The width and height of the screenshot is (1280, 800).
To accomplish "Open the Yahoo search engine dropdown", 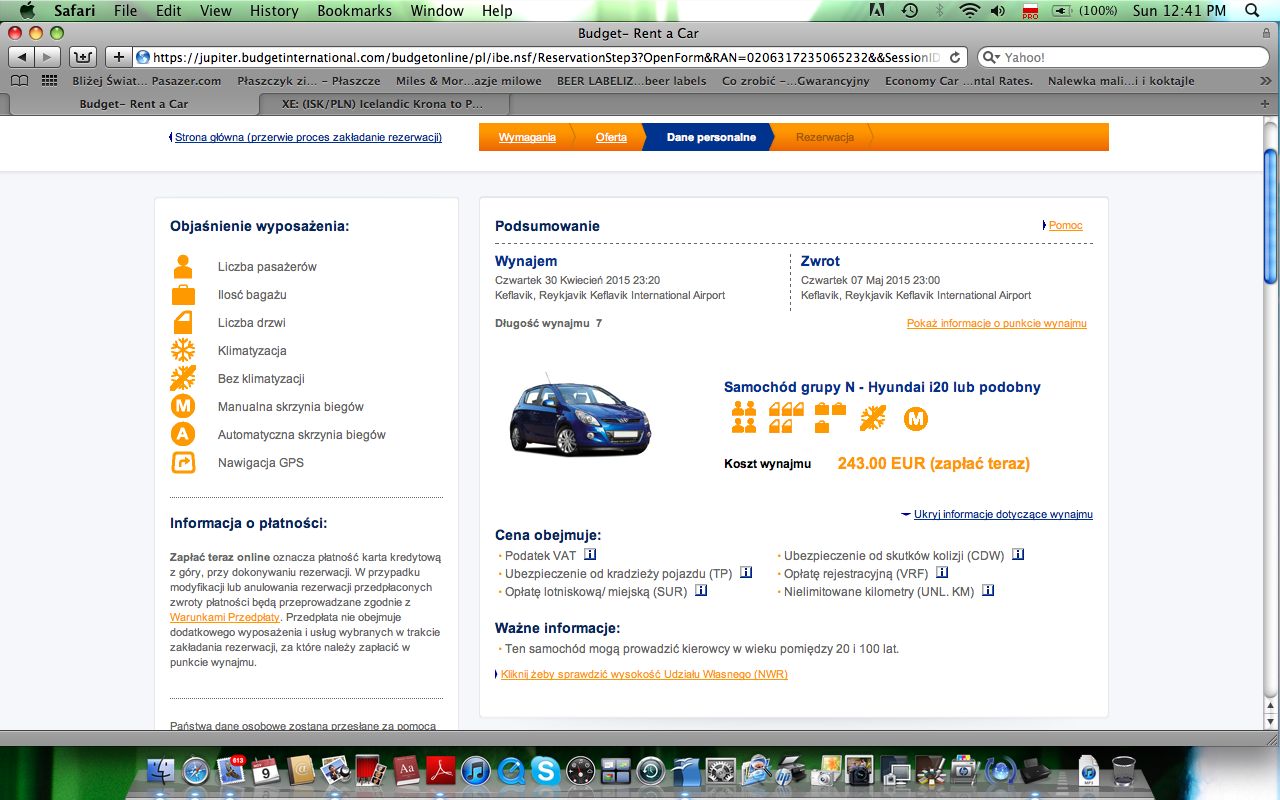I will point(992,57).
